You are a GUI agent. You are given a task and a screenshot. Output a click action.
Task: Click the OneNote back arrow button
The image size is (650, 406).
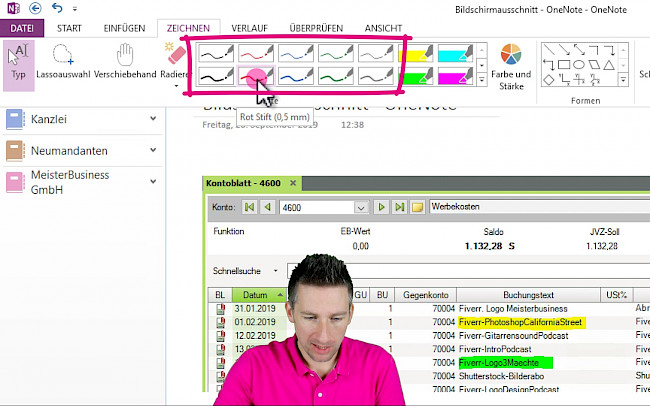pos(35,8)
